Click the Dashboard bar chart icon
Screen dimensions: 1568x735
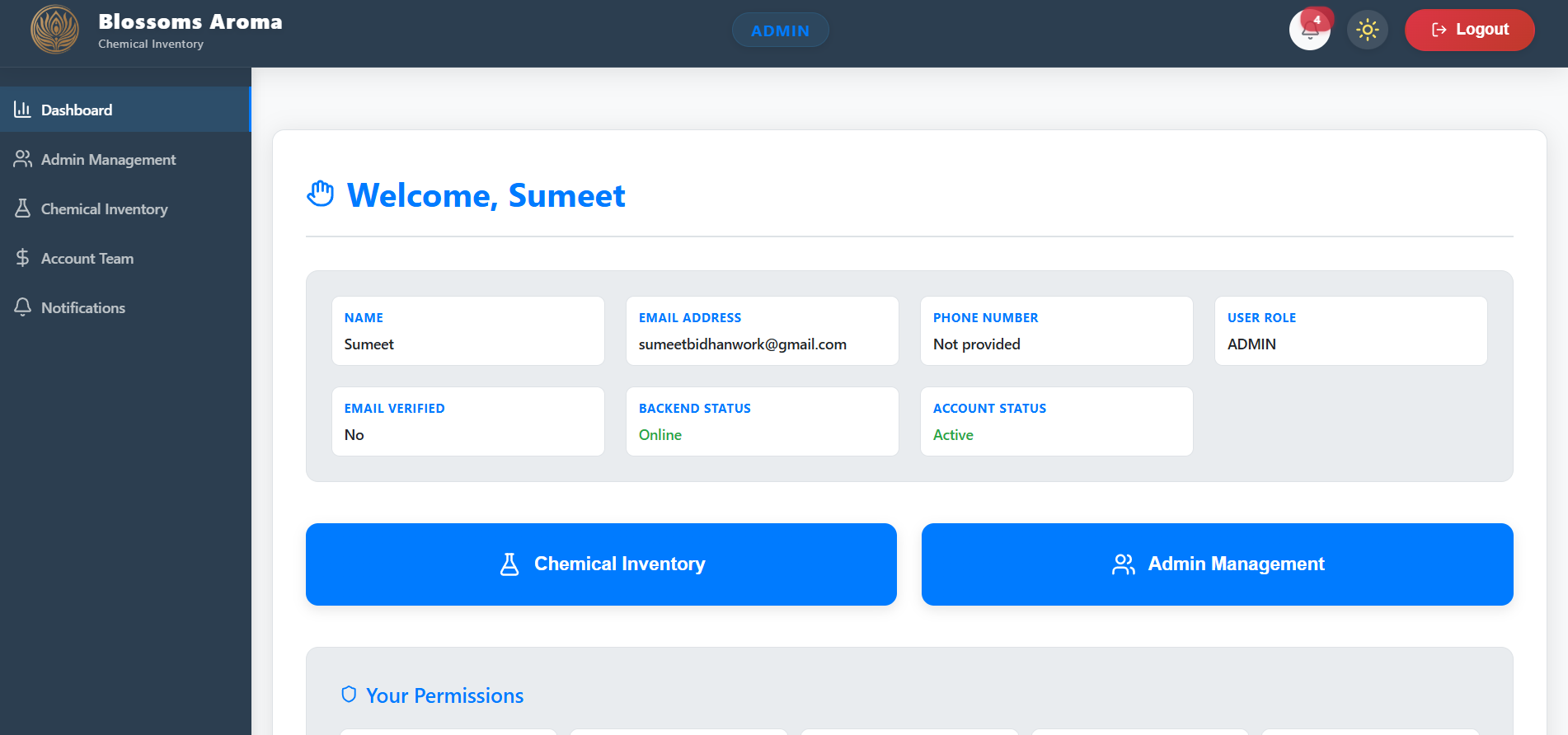point(22,110)
